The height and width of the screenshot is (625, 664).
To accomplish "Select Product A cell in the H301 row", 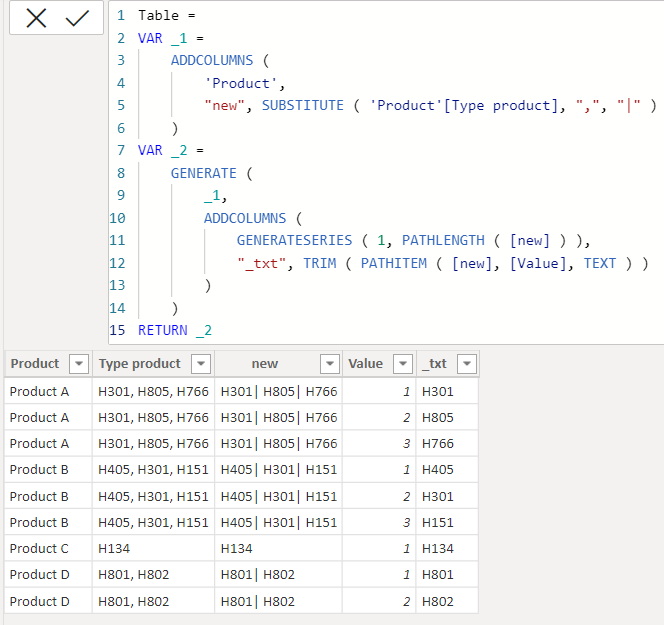I will click(x=48, y=392).
